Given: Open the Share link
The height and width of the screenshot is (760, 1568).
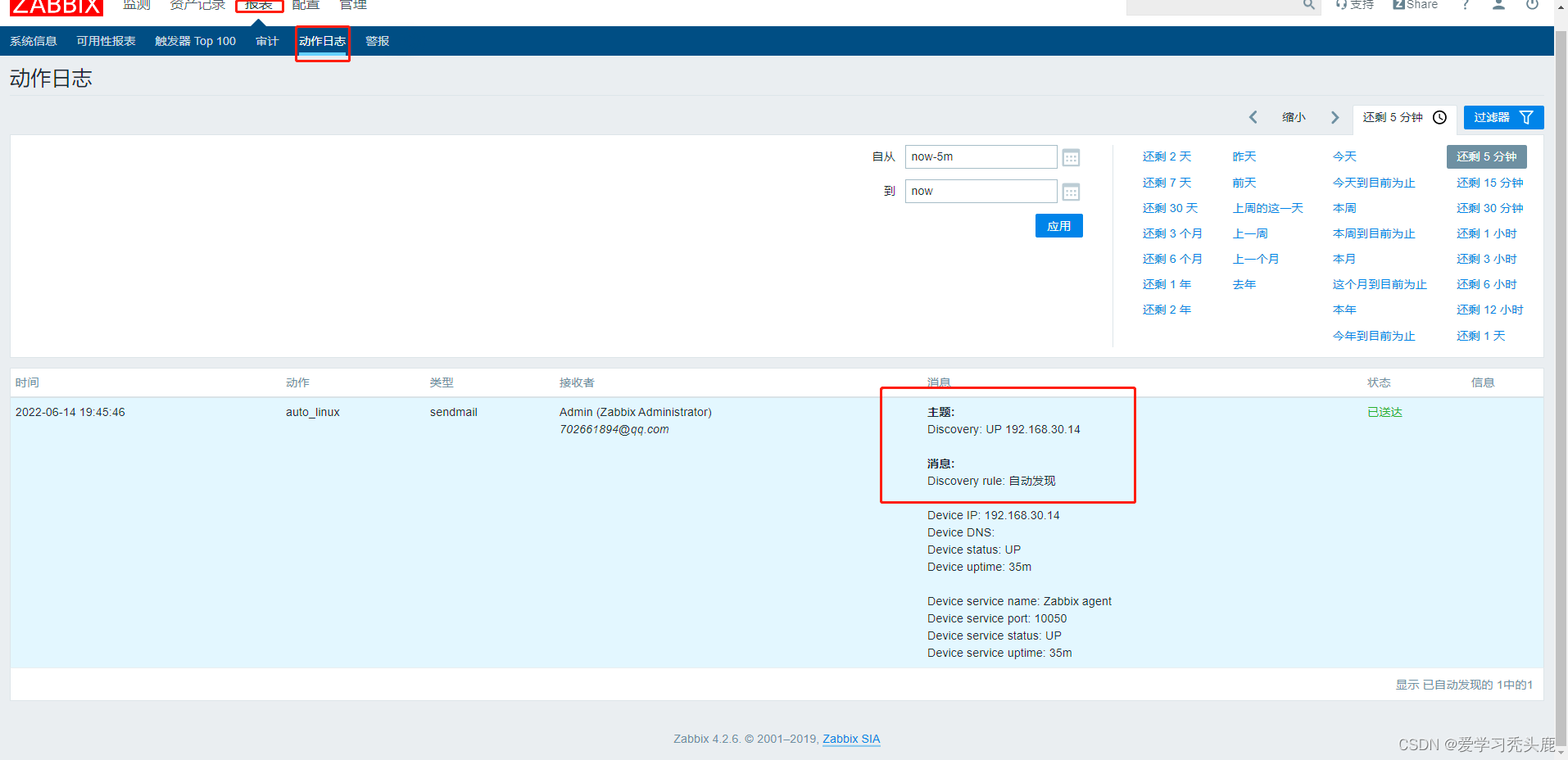Looking at the screenshot, I should [1416, 5].
